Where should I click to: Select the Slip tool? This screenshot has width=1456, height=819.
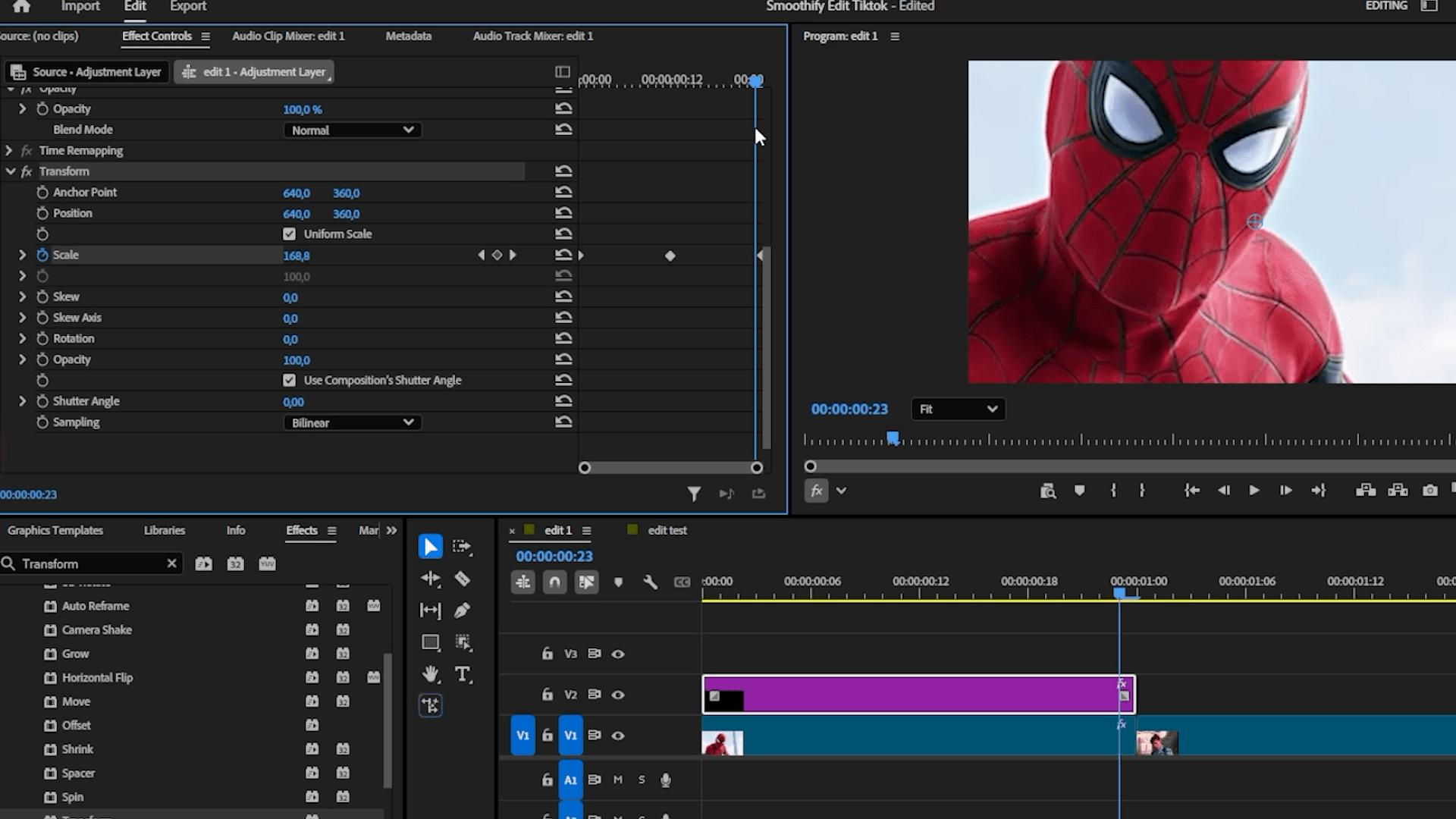tap(430, 610)
